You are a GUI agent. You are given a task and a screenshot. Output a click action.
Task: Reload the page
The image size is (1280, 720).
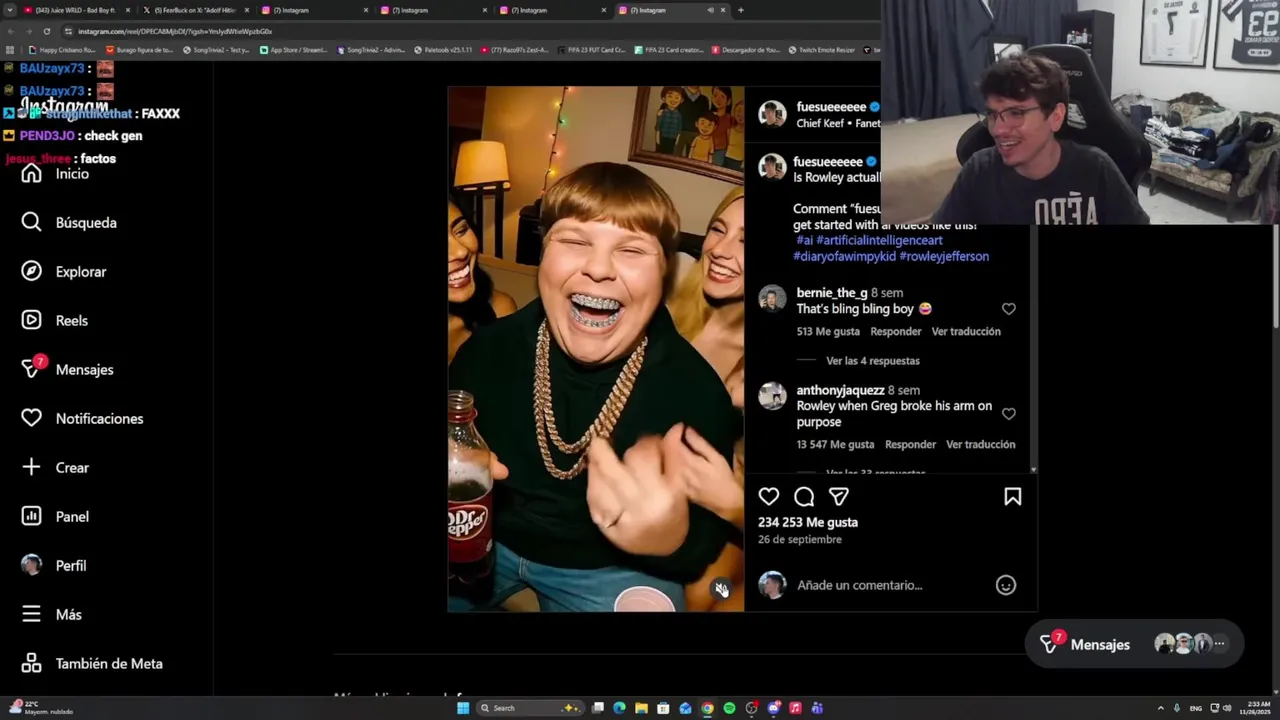pos(46,31)
